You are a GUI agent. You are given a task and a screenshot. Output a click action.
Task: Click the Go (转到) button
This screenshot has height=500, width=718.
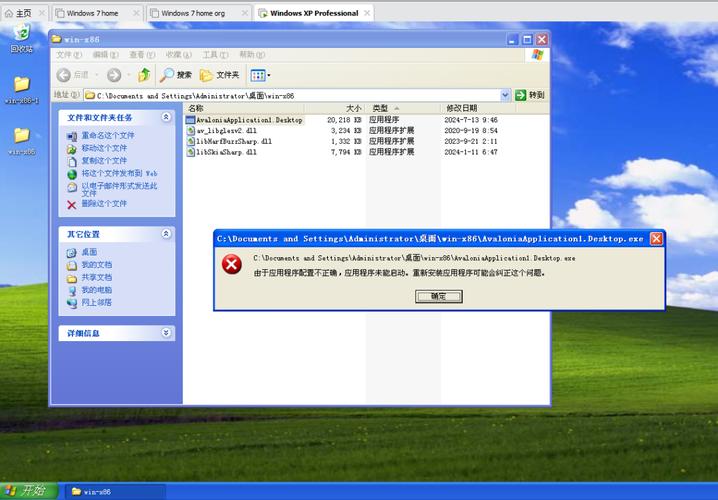[x=530, y=95]
